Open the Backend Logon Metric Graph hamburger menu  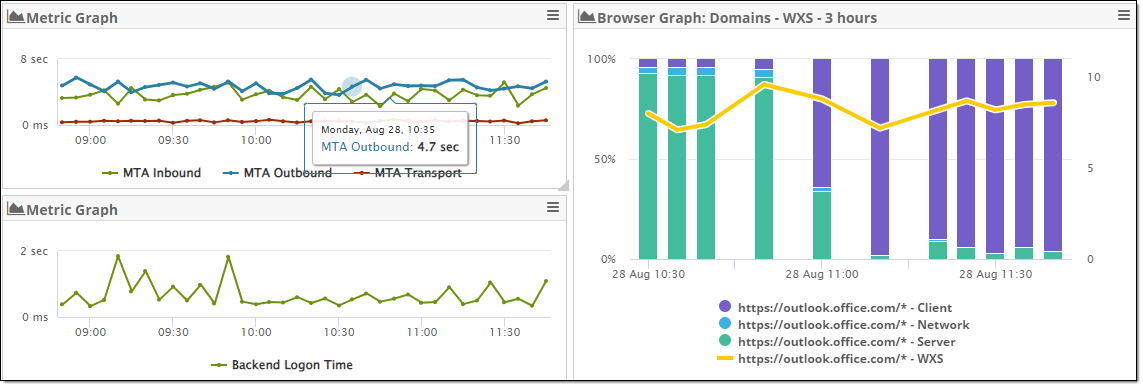[553, 208]
